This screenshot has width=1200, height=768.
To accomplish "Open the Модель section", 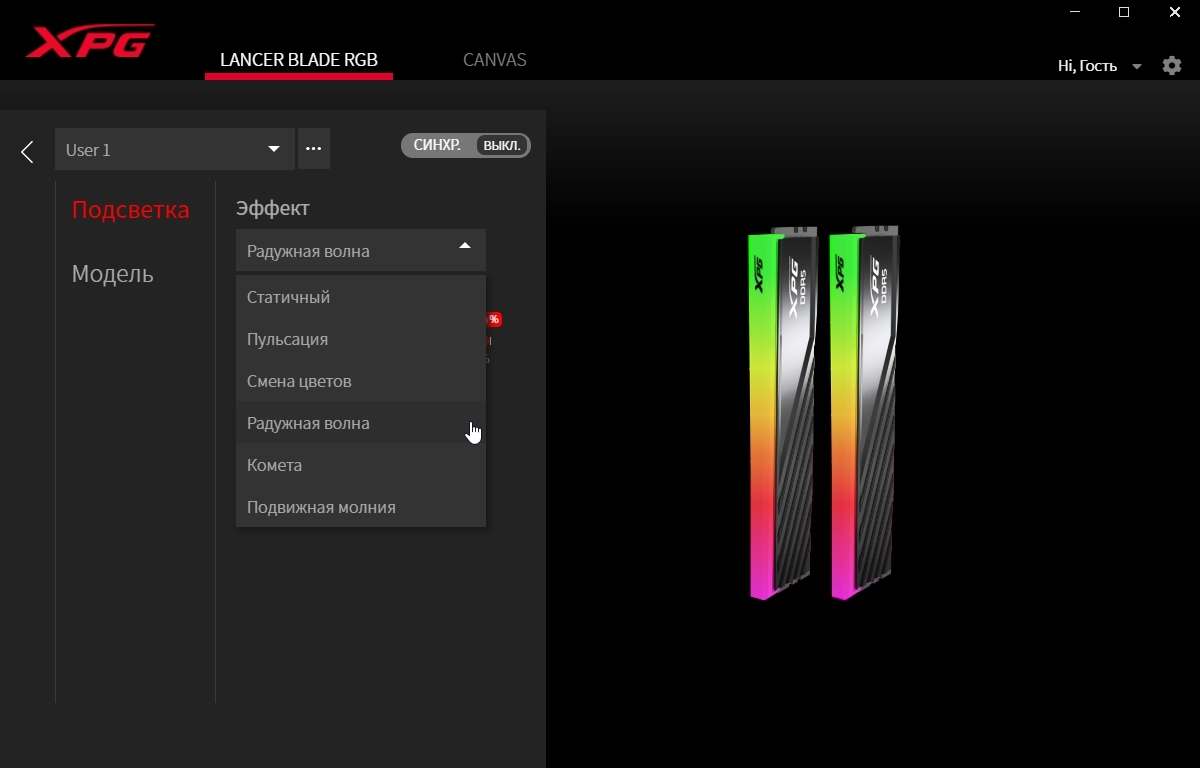I will [113, 274].
